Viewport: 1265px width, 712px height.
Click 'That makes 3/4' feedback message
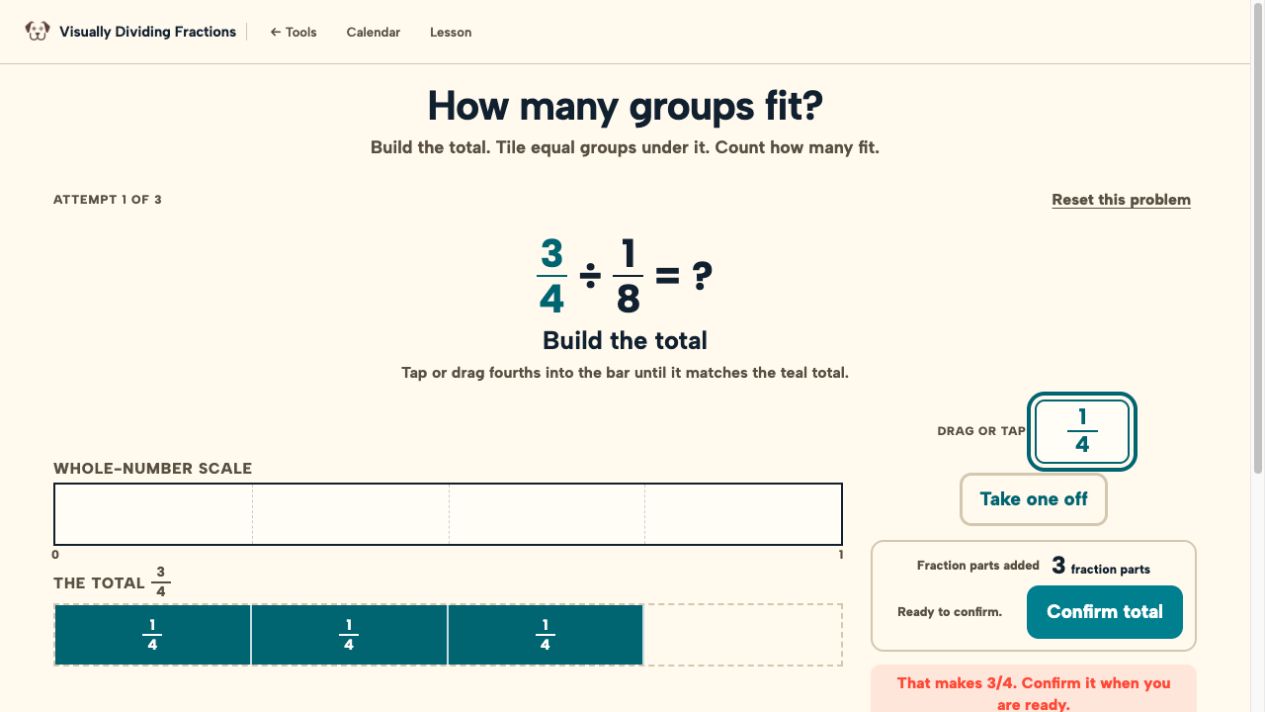pos(1033,694)
